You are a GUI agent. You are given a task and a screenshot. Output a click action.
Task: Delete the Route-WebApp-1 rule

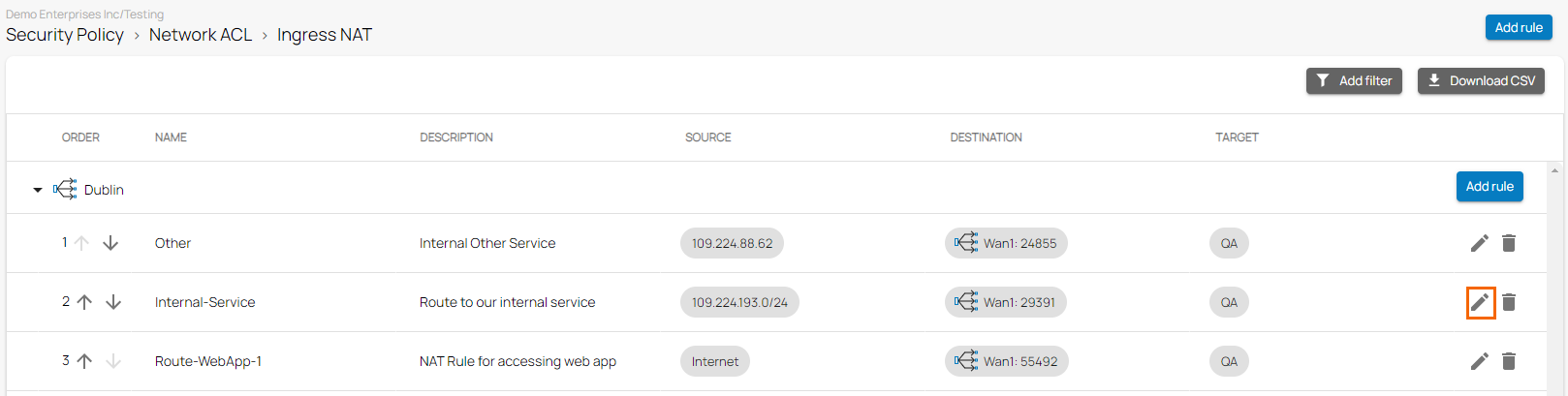(1509, 361)
